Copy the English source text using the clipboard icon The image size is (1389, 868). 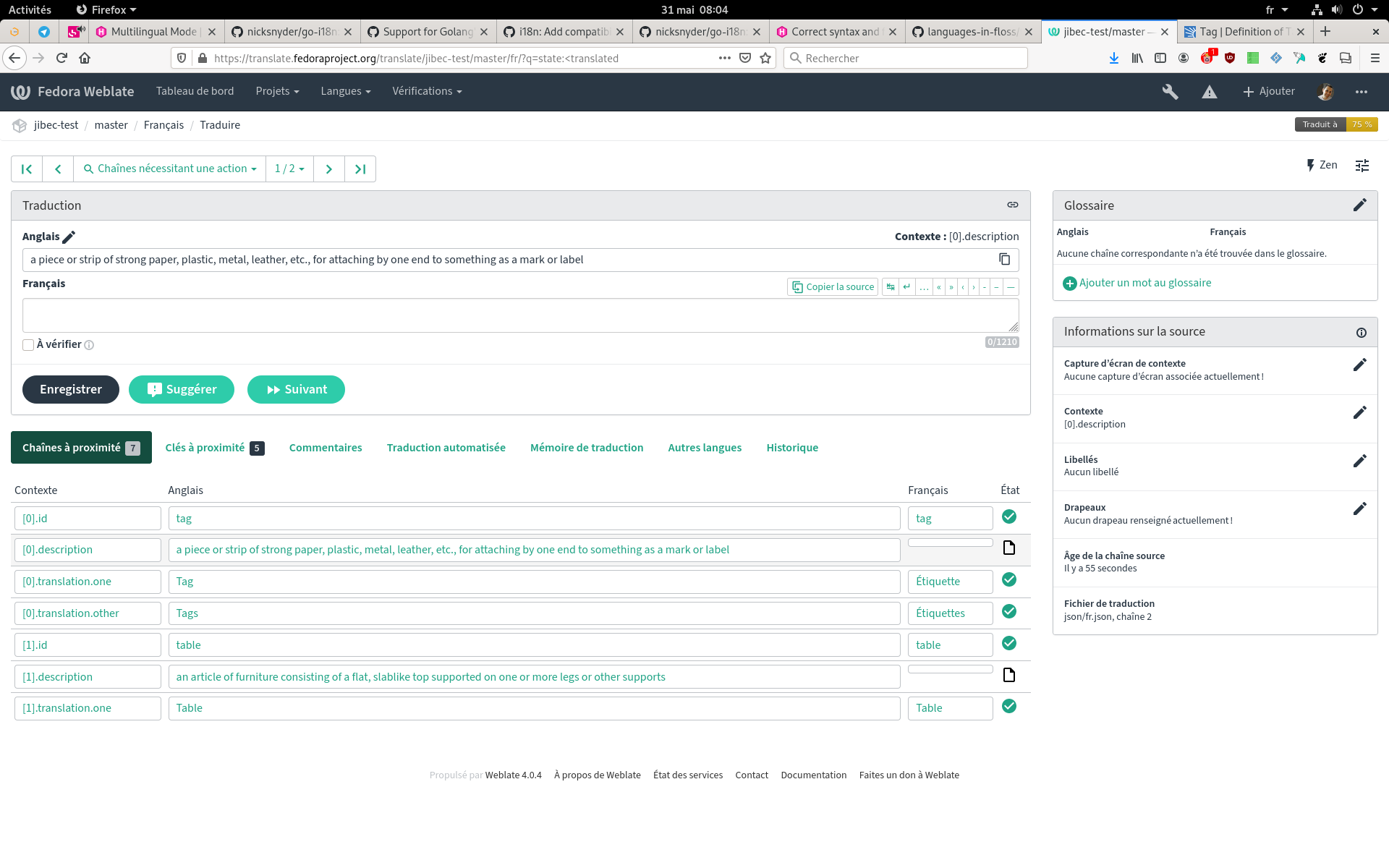point(1005,259)
